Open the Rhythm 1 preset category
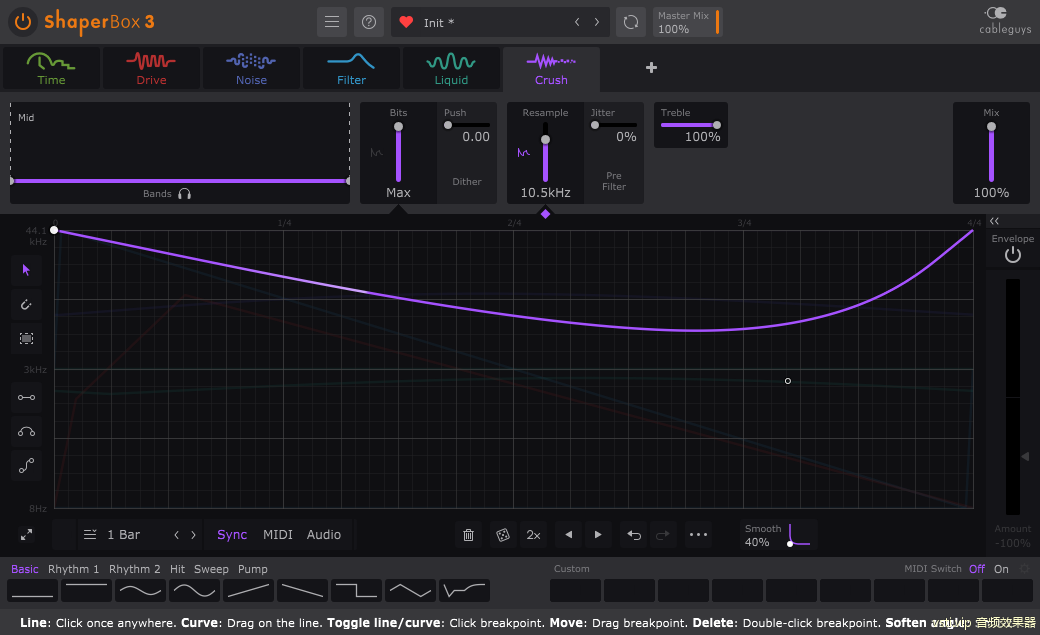The width and height of the screenshot is (1040, 635). coord(74,569)
